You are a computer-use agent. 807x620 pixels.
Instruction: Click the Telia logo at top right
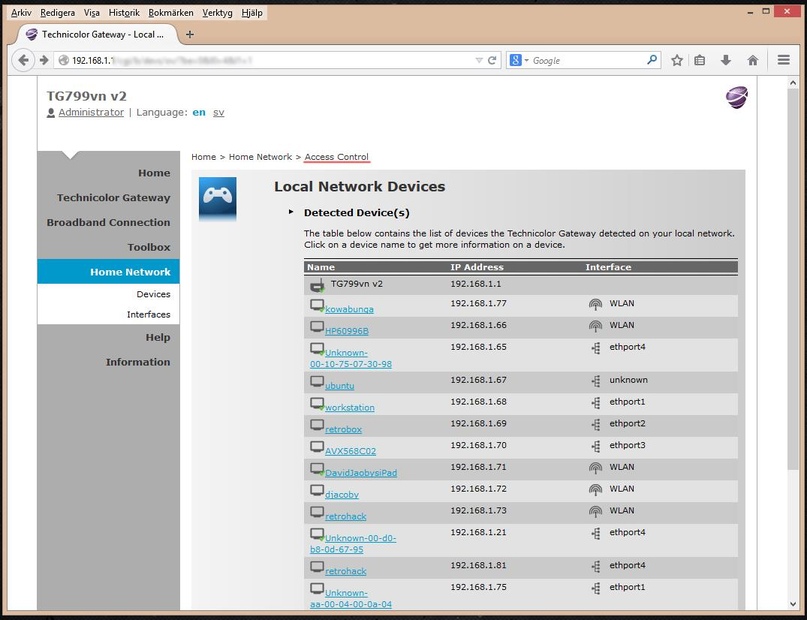click(737, 97)
